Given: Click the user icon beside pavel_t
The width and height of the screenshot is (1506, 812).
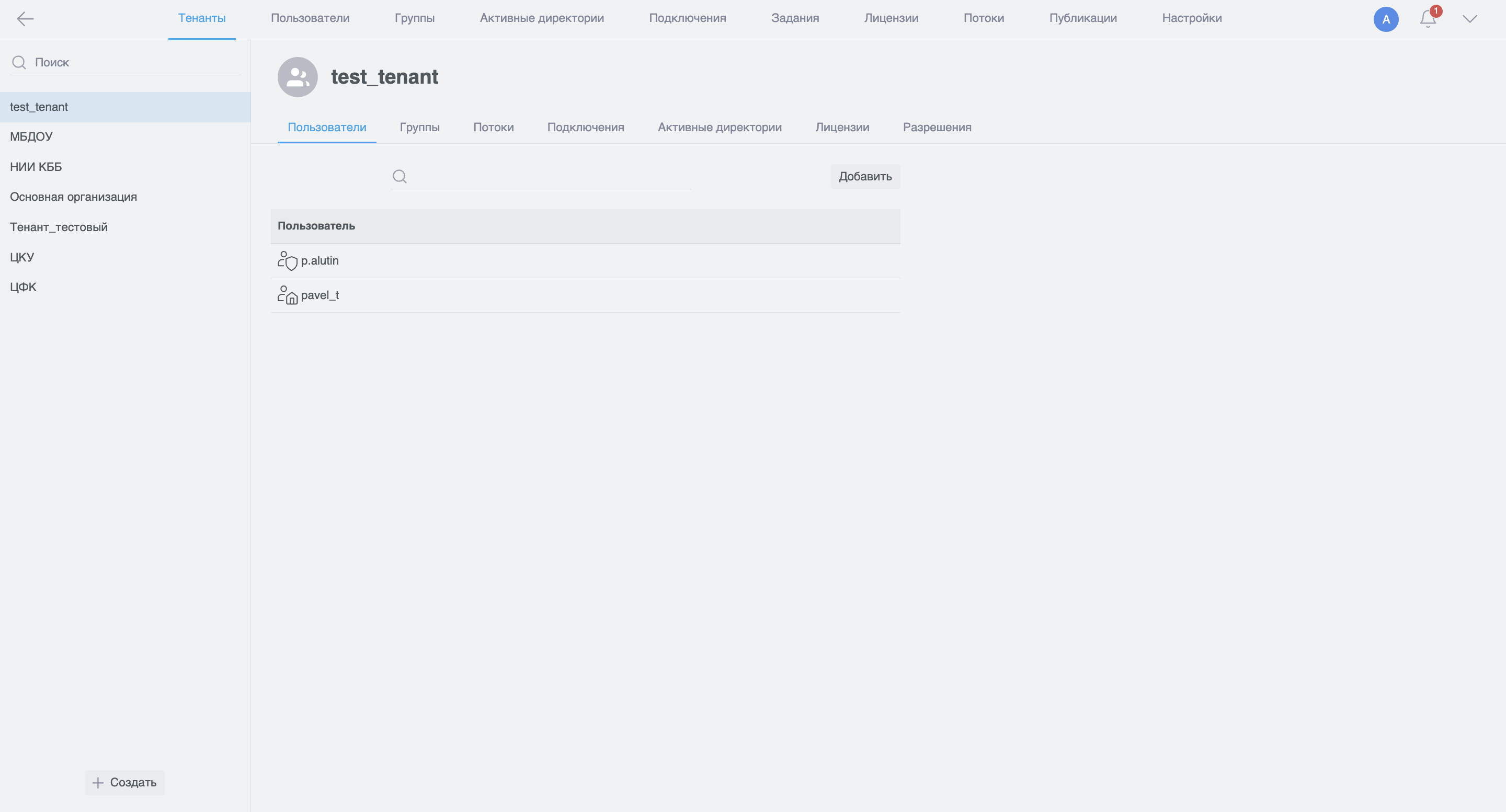Looking at the screenshot, I should tap(287, 295).
